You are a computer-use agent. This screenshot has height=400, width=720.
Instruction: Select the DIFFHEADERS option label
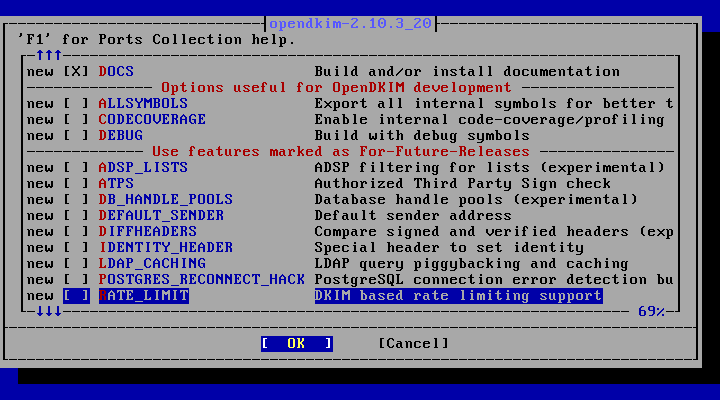148,232
